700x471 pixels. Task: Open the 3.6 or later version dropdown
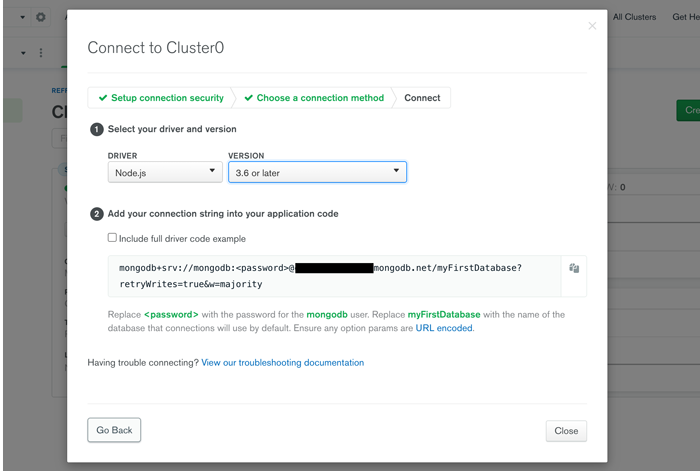coord(317,172)
